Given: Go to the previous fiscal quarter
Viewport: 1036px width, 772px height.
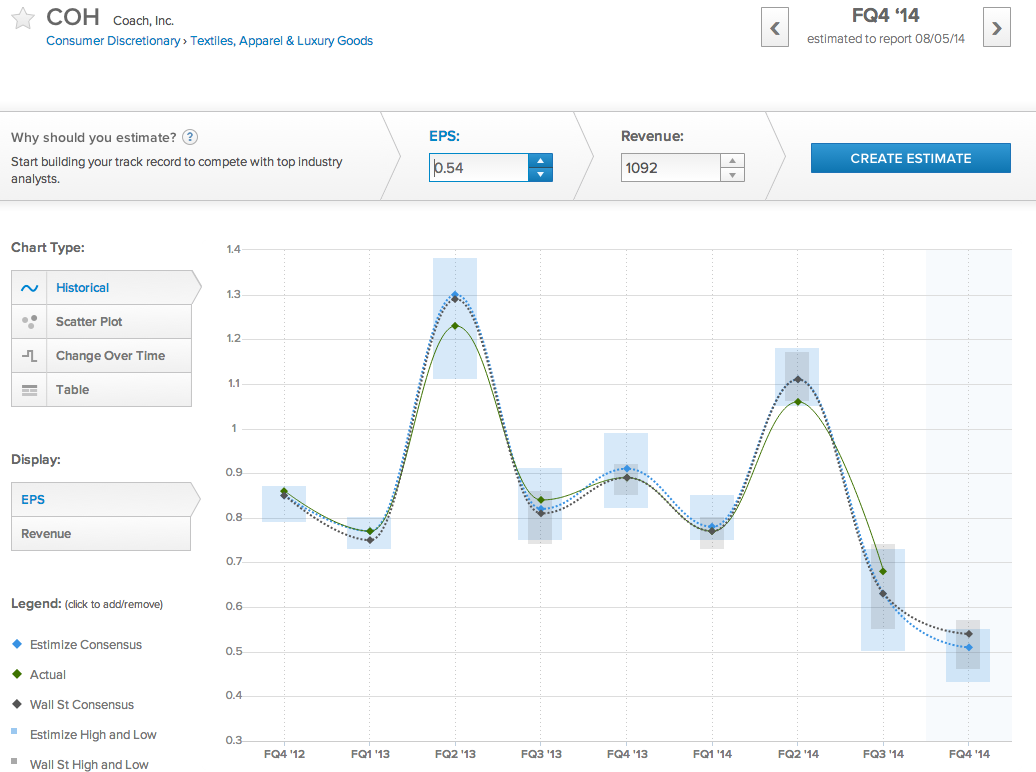Looking at the screenshot, I should pos(775,27).
